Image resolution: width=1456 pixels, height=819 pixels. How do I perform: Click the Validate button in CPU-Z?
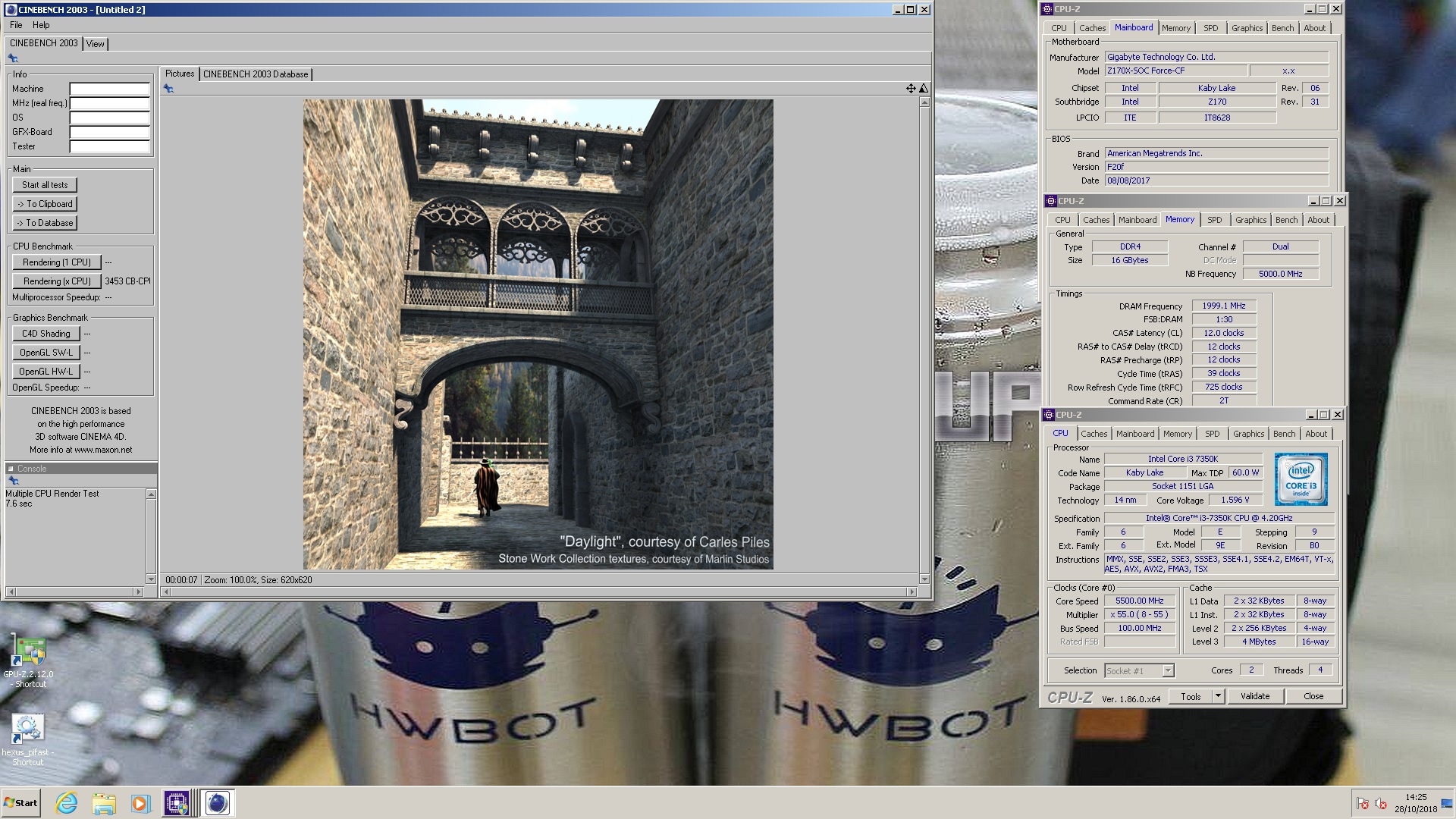tap(1255, 696)
